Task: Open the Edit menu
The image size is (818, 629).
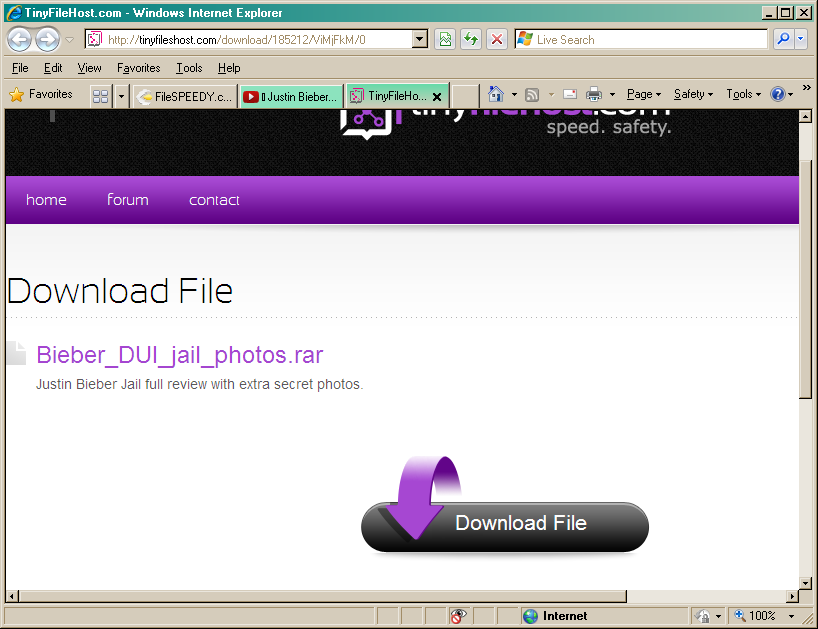Action: [x=53, y=68]
